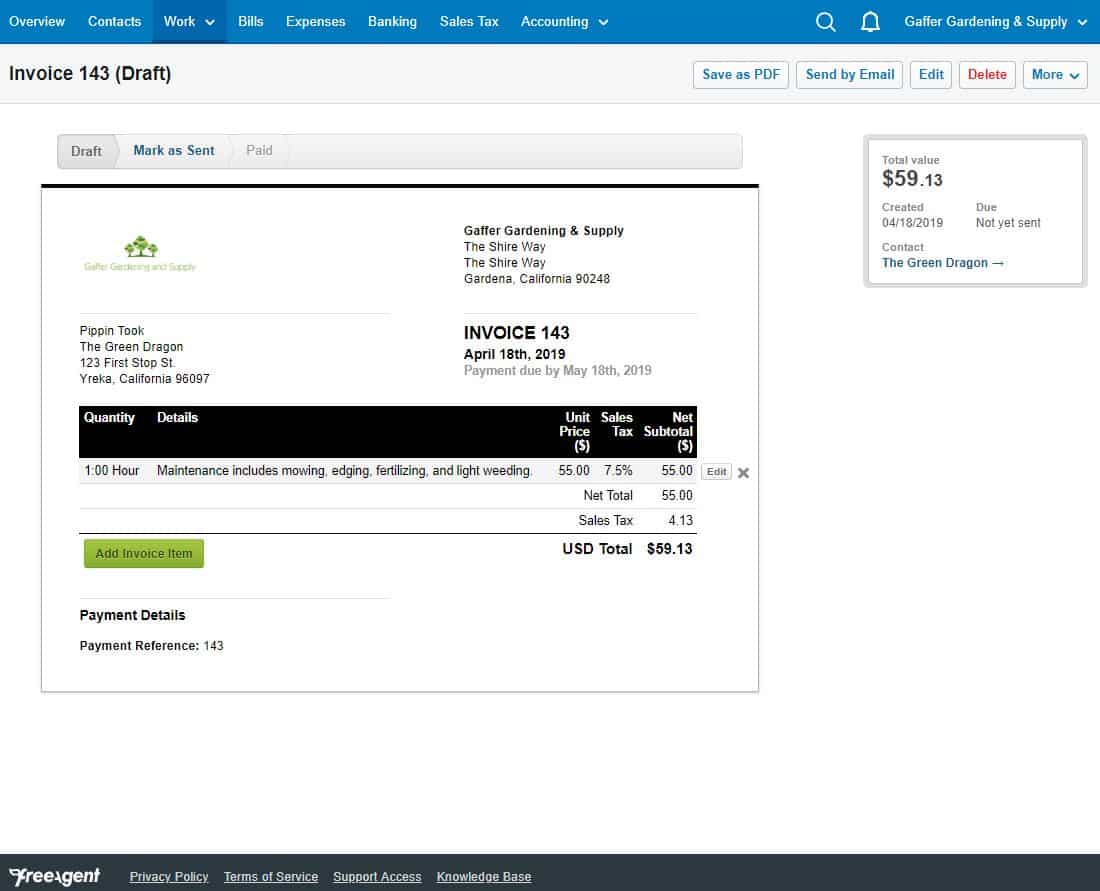Click the 7.5% sales tax cell

click(x=618, y=471)
